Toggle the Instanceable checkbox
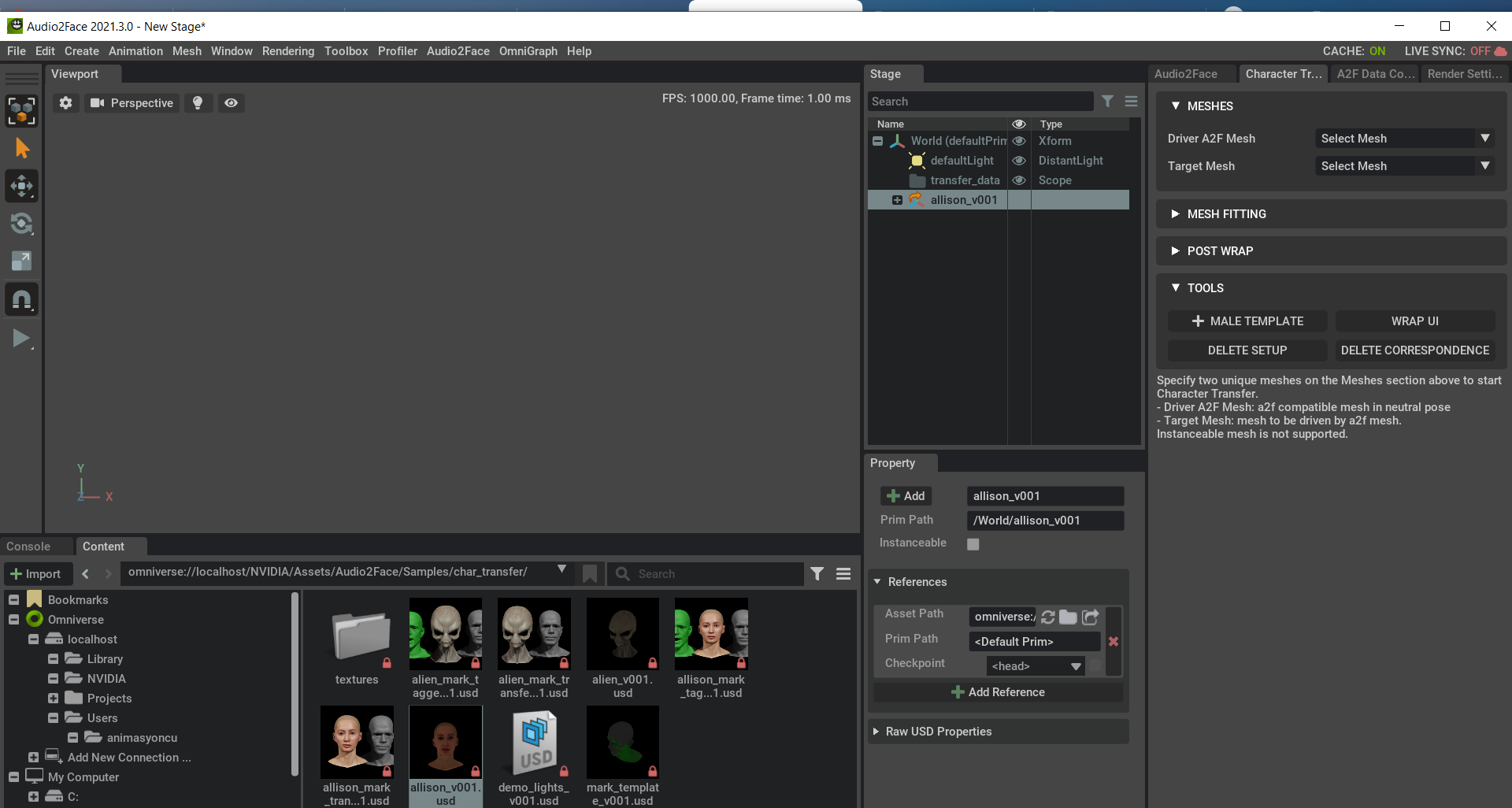 [x=973, y=544]
